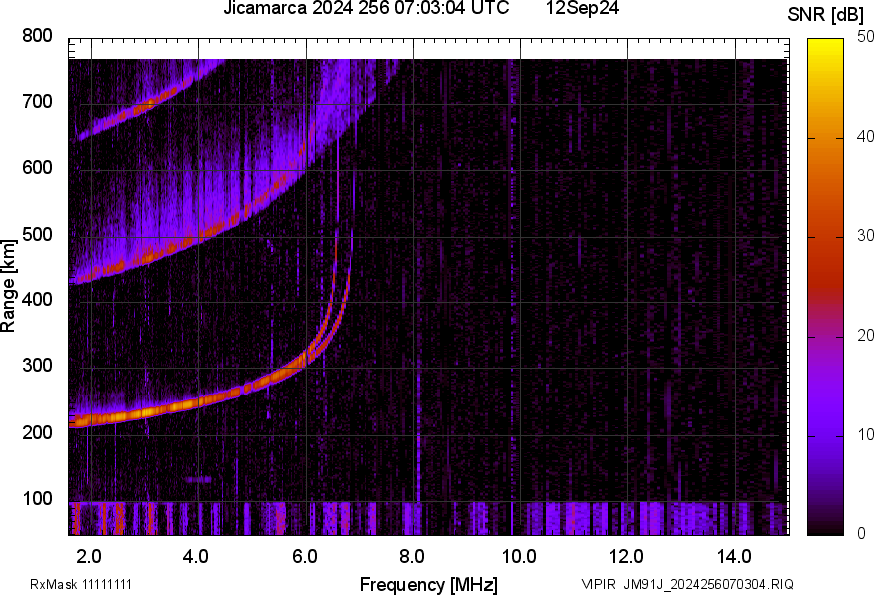Click the colorbar tick value 30
This screenshot has height=595, width=874.
tap(865, 235)
